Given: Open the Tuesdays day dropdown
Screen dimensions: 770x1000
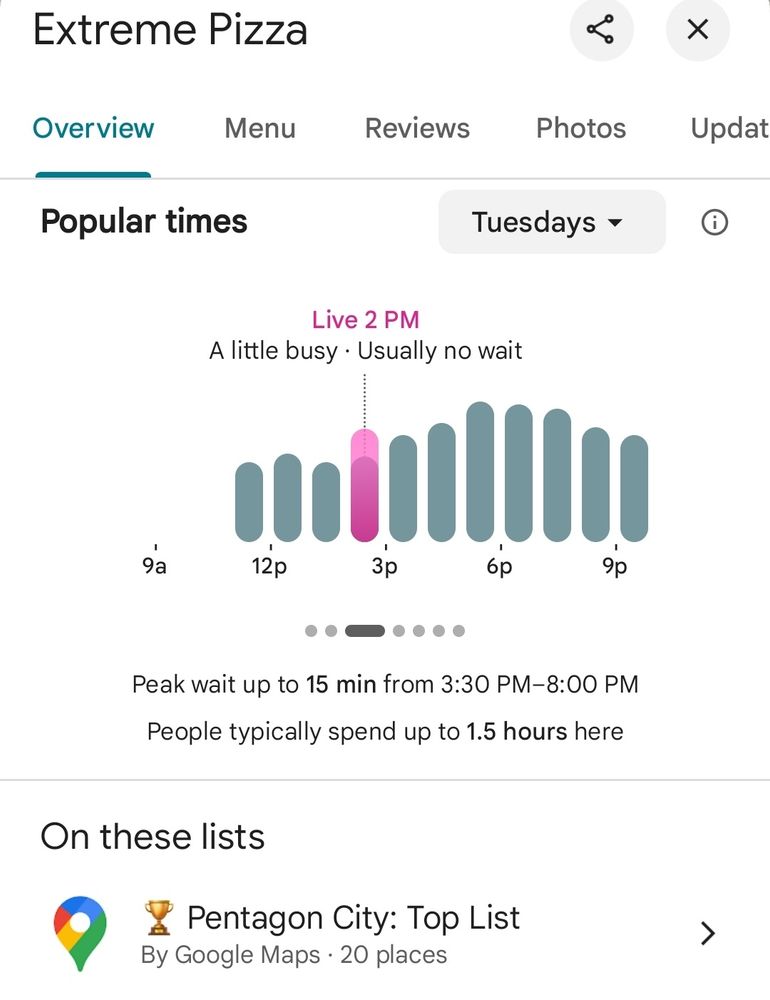Looking at the screenshot, I should [552, 222].
